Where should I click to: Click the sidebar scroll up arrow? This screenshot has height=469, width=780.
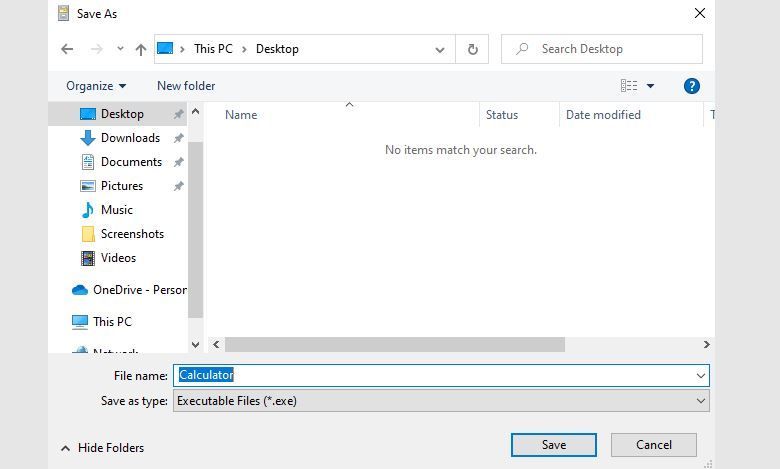195,111
